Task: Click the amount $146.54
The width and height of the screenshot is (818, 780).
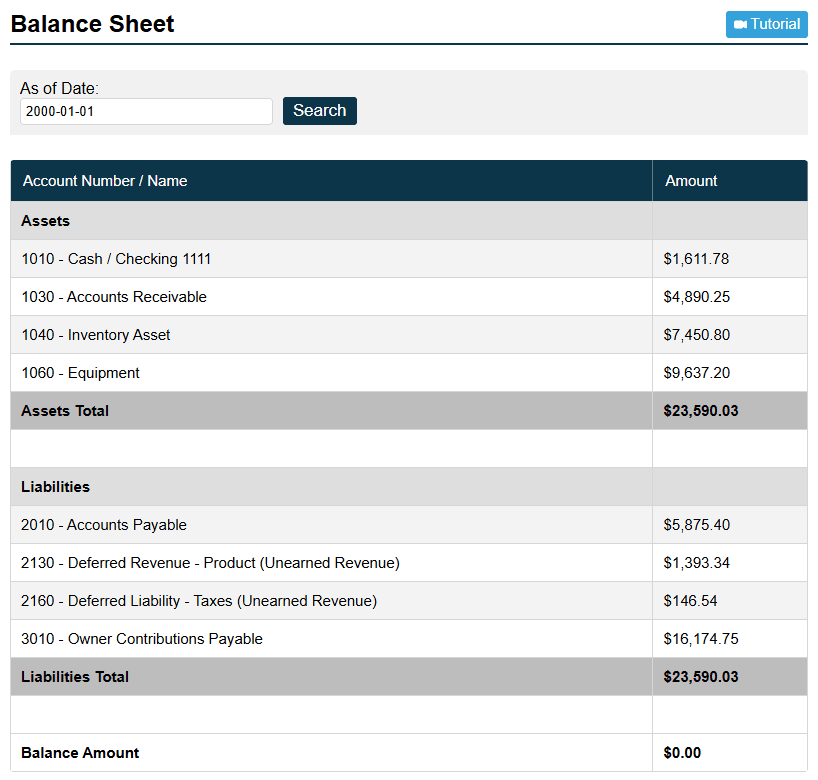Action: tap(690, 601)
